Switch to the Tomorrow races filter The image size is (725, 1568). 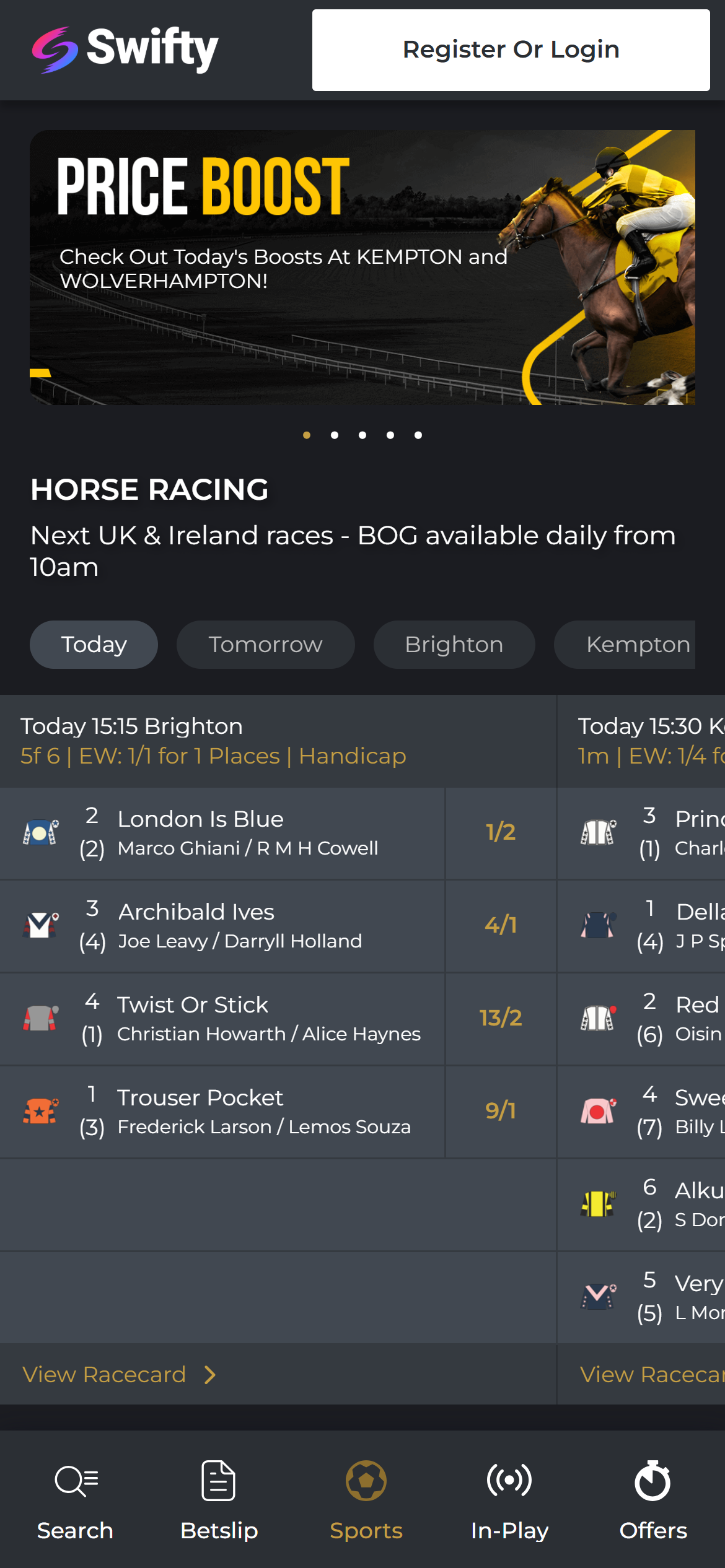pyautogui.click(x=265, y=644)
